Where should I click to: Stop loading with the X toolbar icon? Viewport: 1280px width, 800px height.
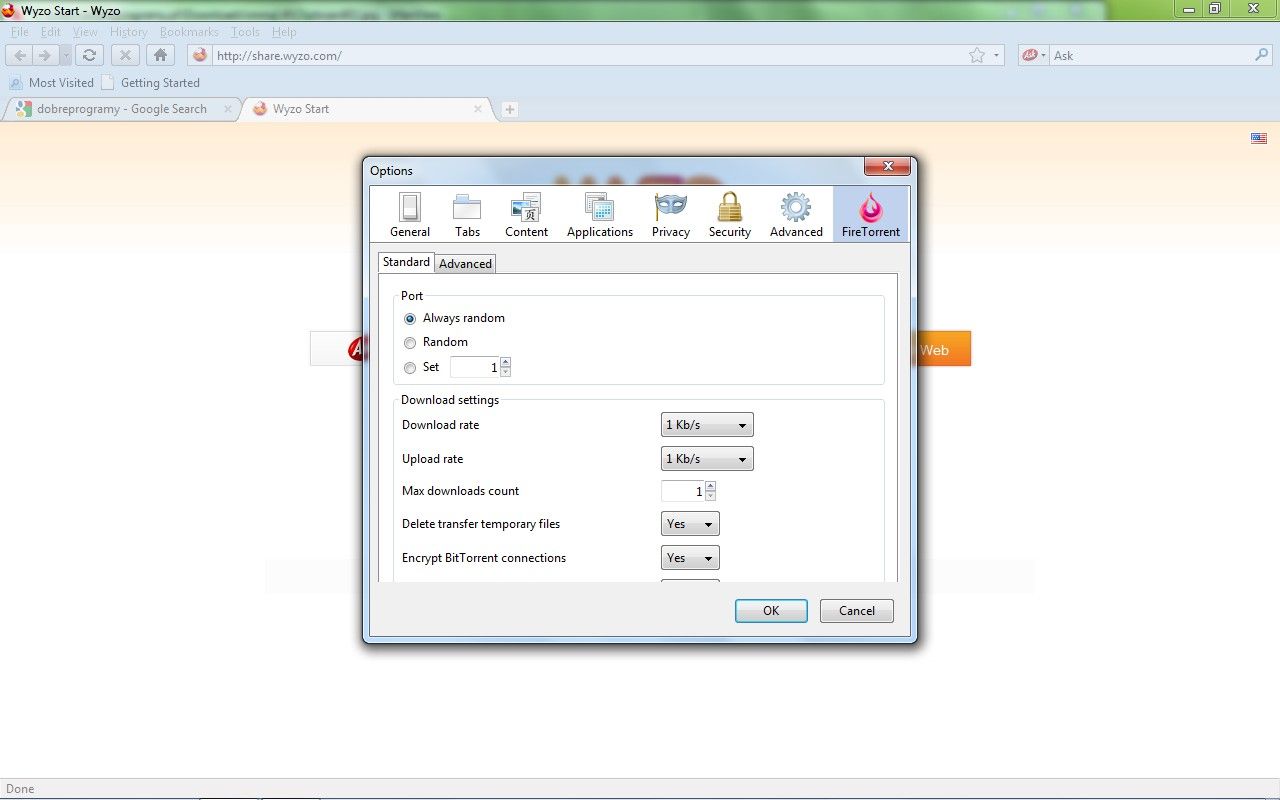click(125, 56)
